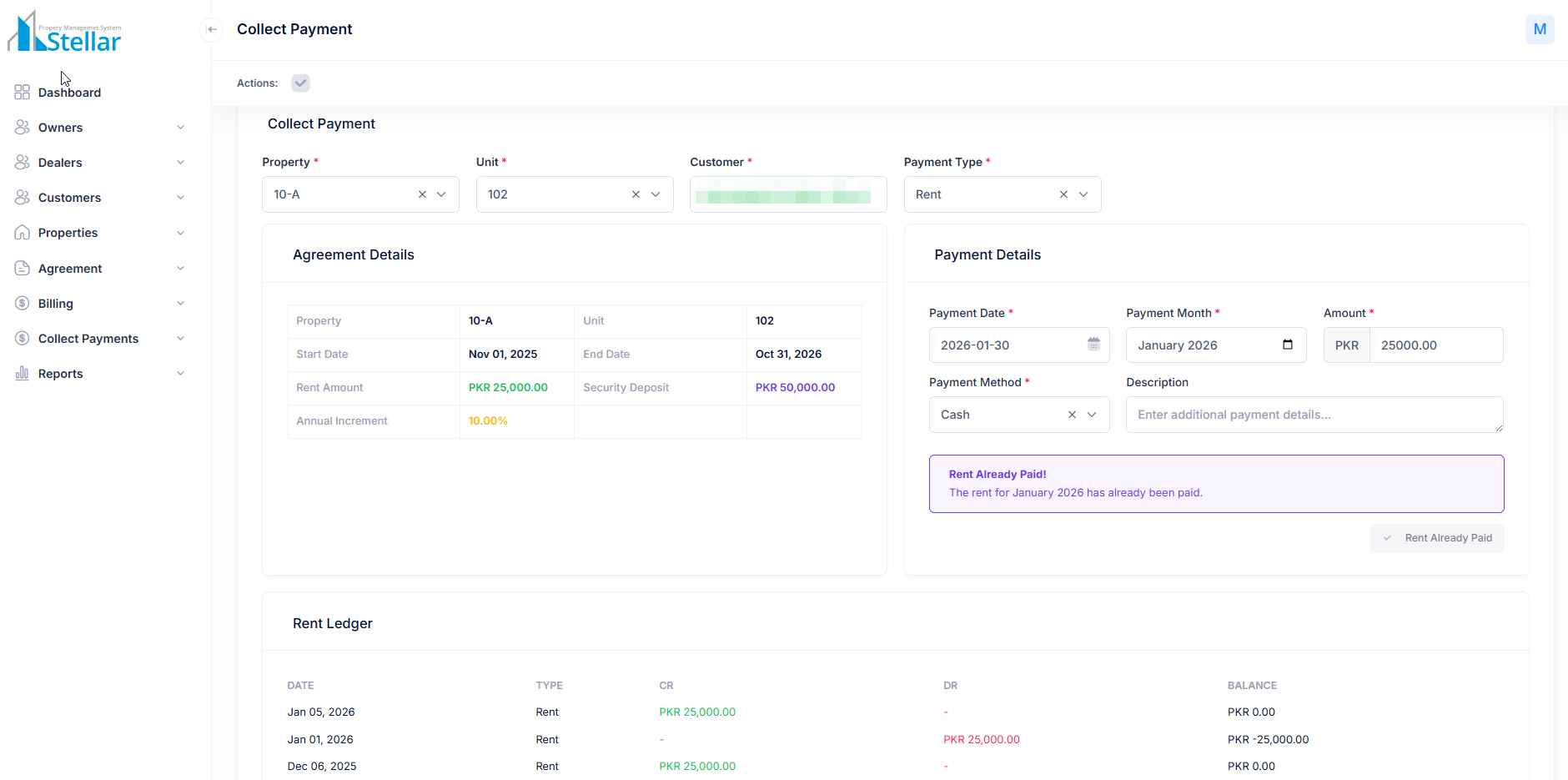Click the Stellar logo in sidebar

pos(65,33)
